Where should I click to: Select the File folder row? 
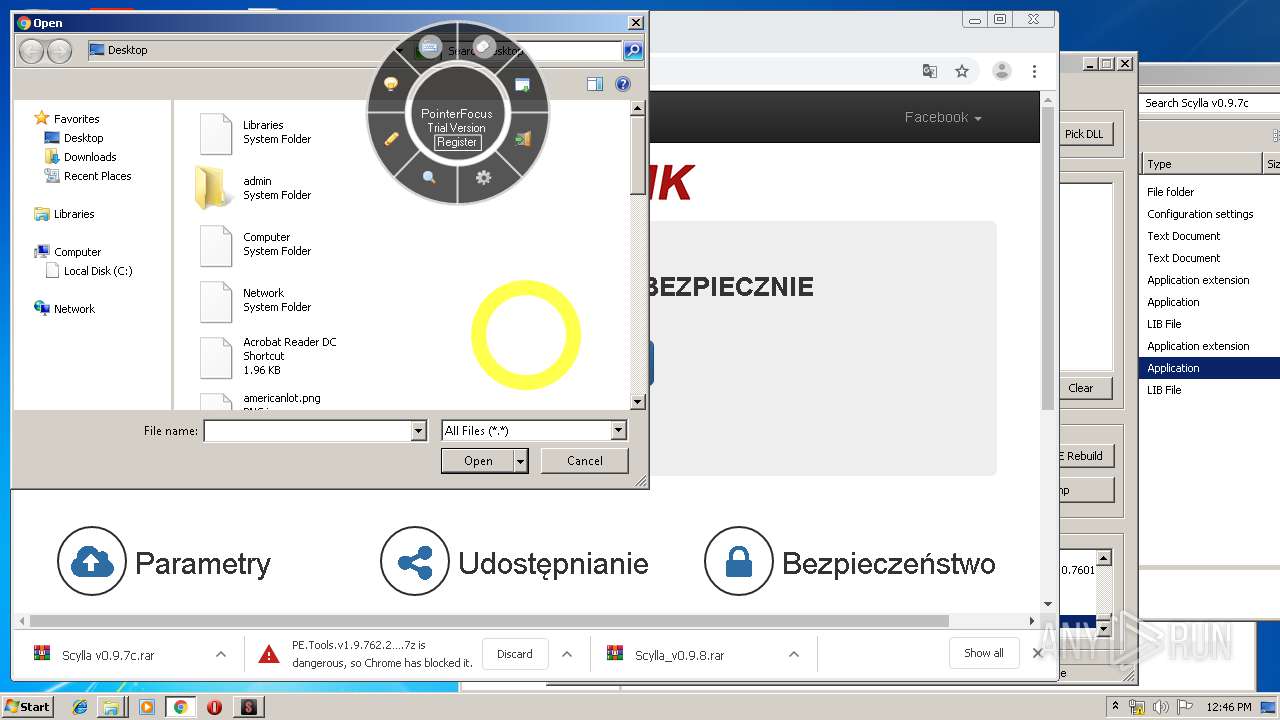pyautogui.click(x=1210, y=192)
